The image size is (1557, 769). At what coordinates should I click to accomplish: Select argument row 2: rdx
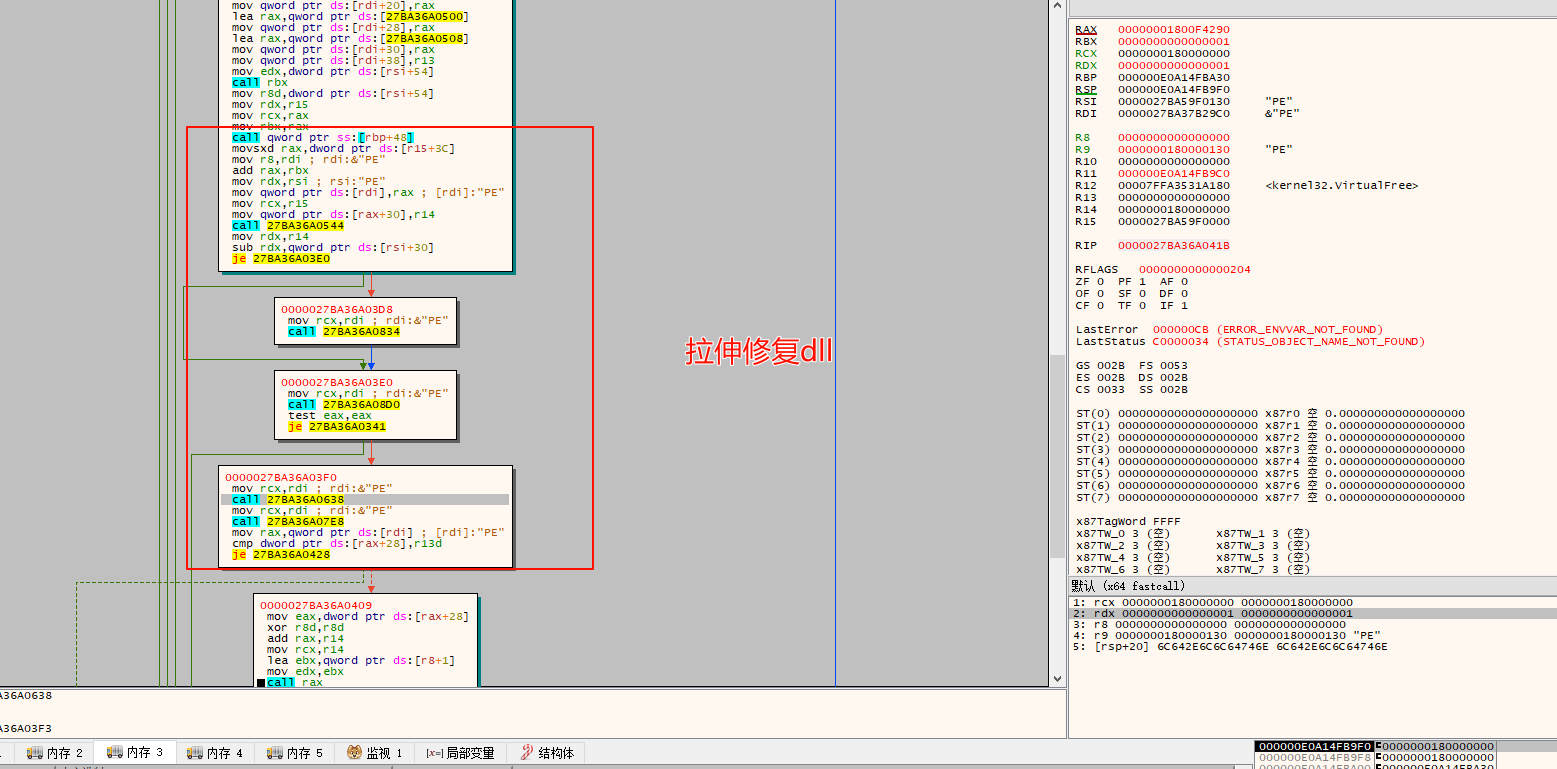point(1312,614)
